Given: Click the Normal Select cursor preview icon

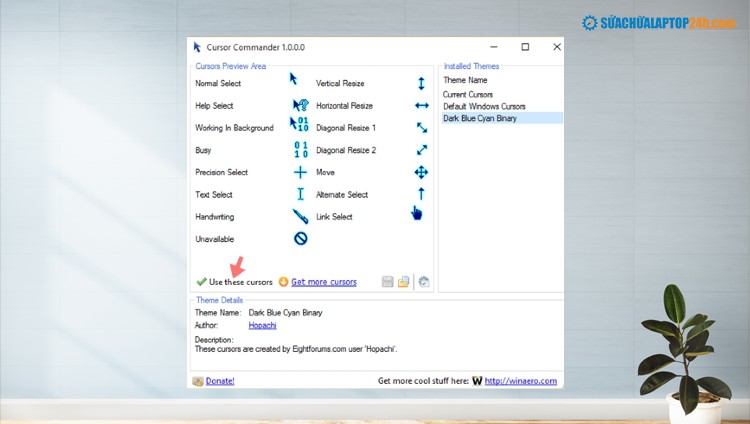Looking at the screenshot, I should pos(293,78).
